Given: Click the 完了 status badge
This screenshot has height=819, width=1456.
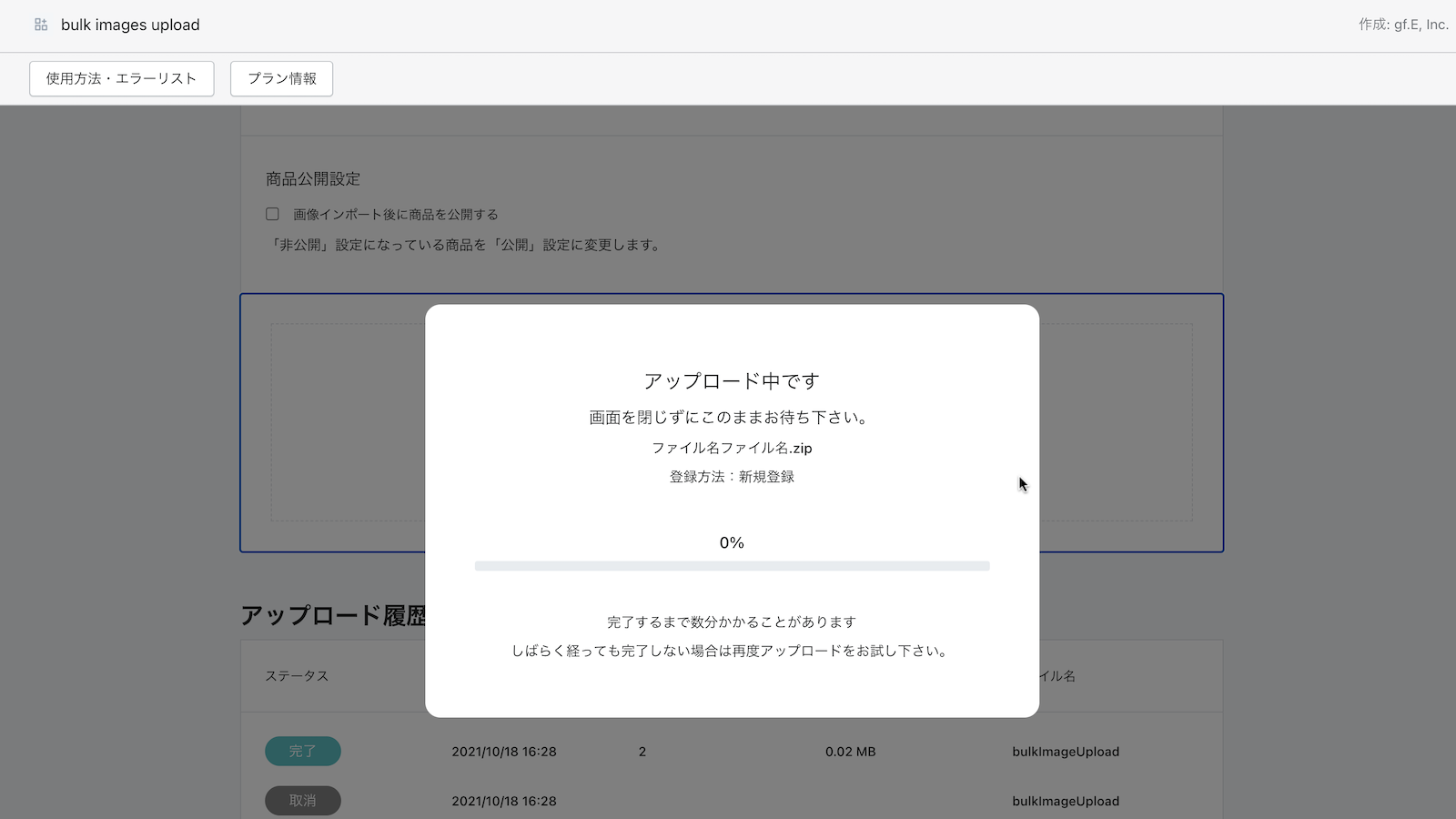Looking at the screenshot, I should (303, 751).
